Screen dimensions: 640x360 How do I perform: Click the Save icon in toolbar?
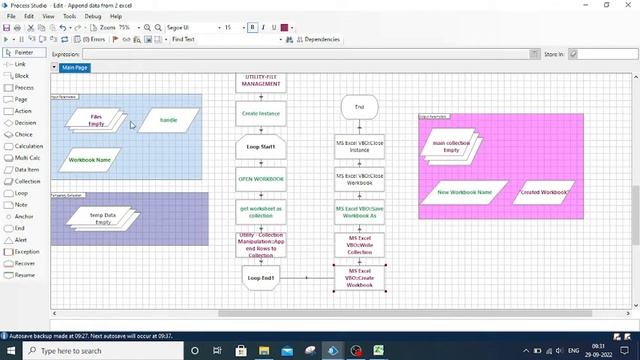[x=6, y=28]
